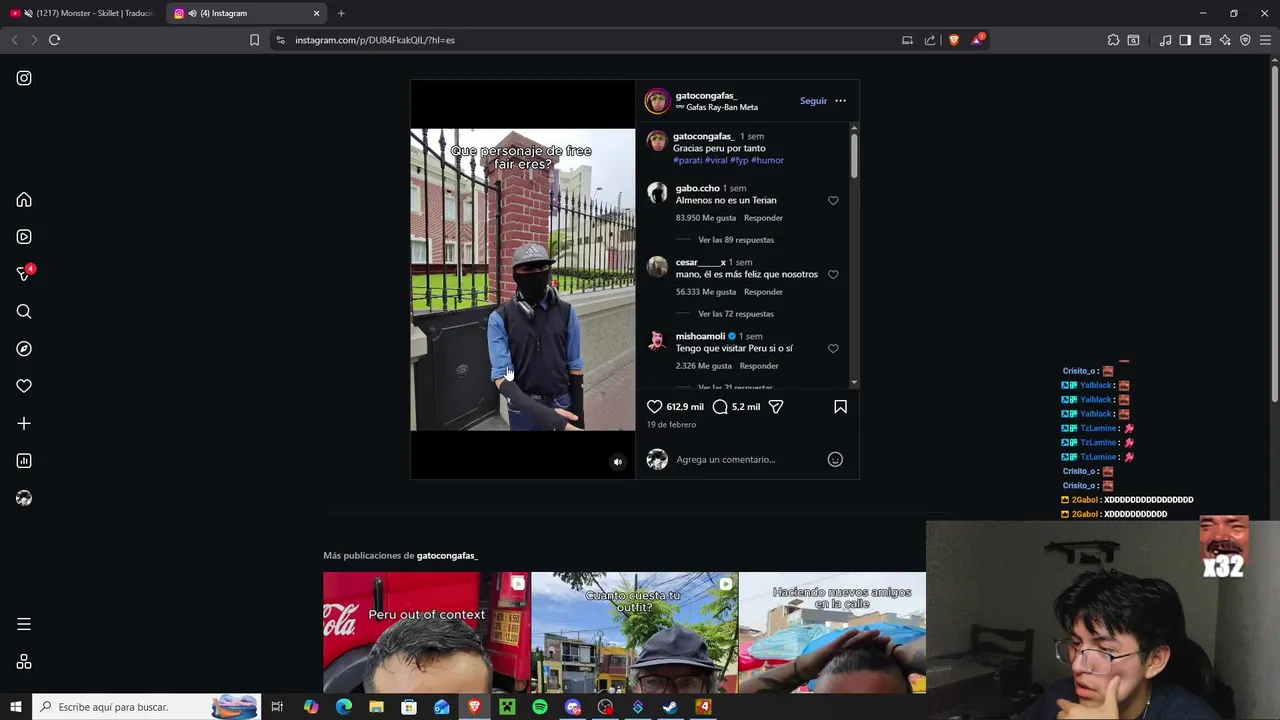The width and height of the screenshot is (1280, 720).
Task: Open Brave Shields lion icon
Action: [954, 40]
